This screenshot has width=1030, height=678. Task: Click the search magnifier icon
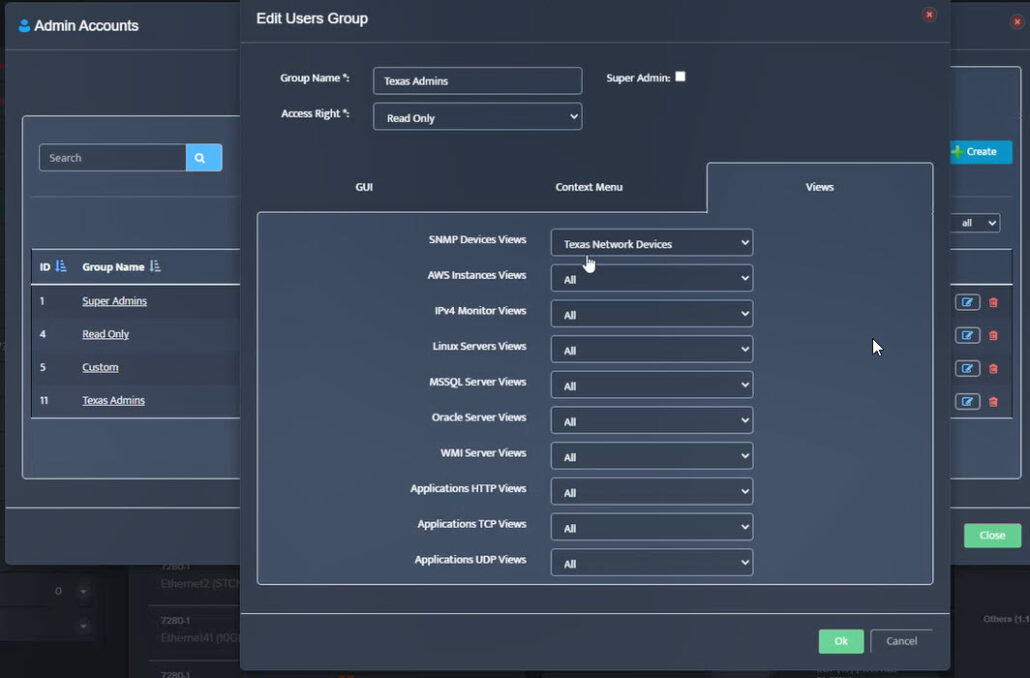pyautogui.click(x=204, y=157)
